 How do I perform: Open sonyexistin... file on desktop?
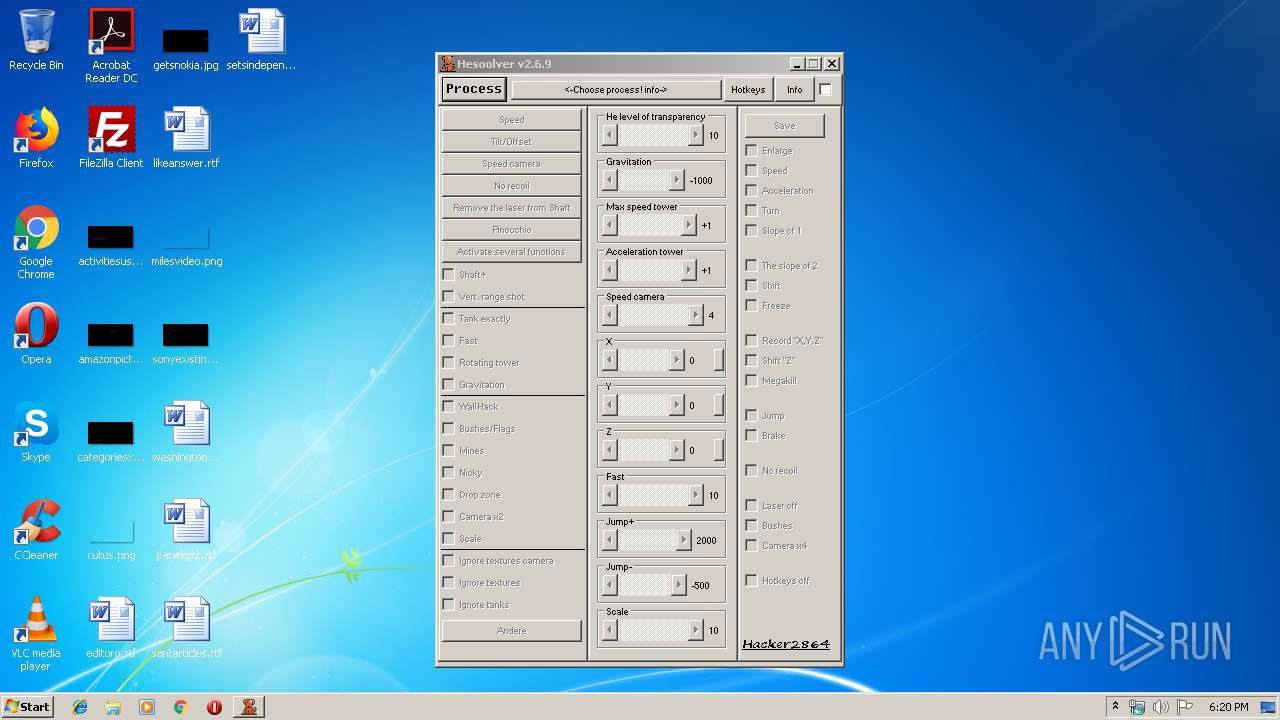coord(186,344)
